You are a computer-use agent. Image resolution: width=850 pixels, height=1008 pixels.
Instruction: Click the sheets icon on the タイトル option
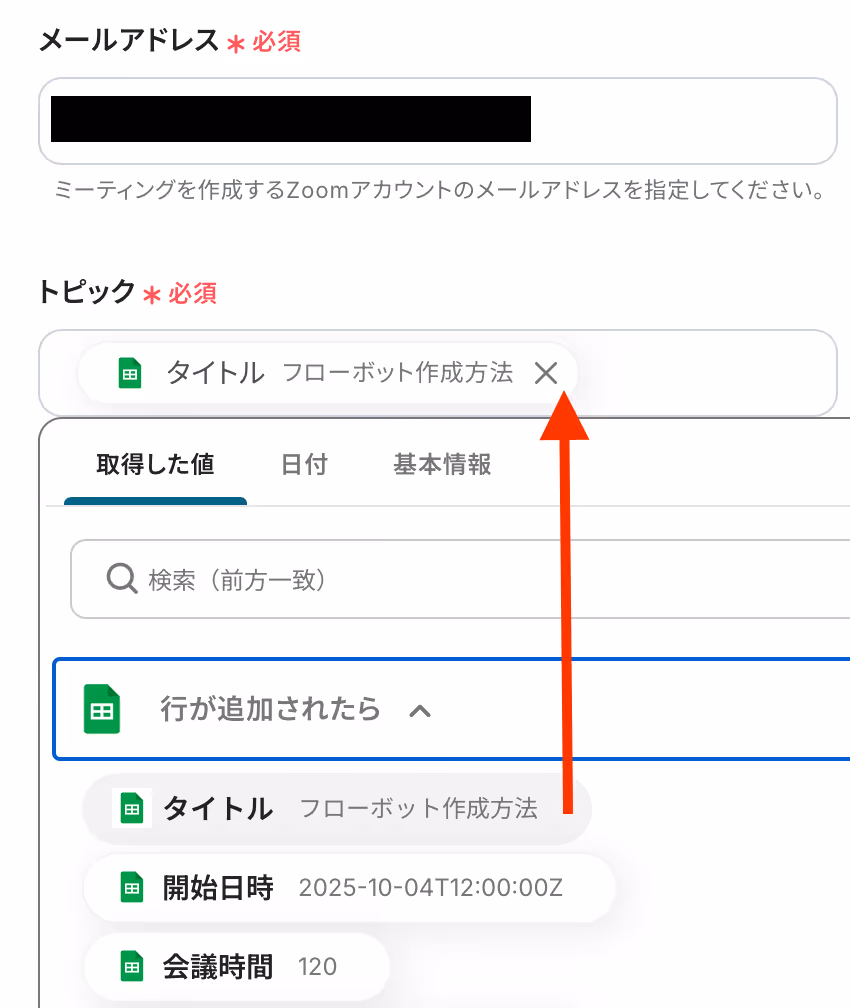(x=132, y=808)
